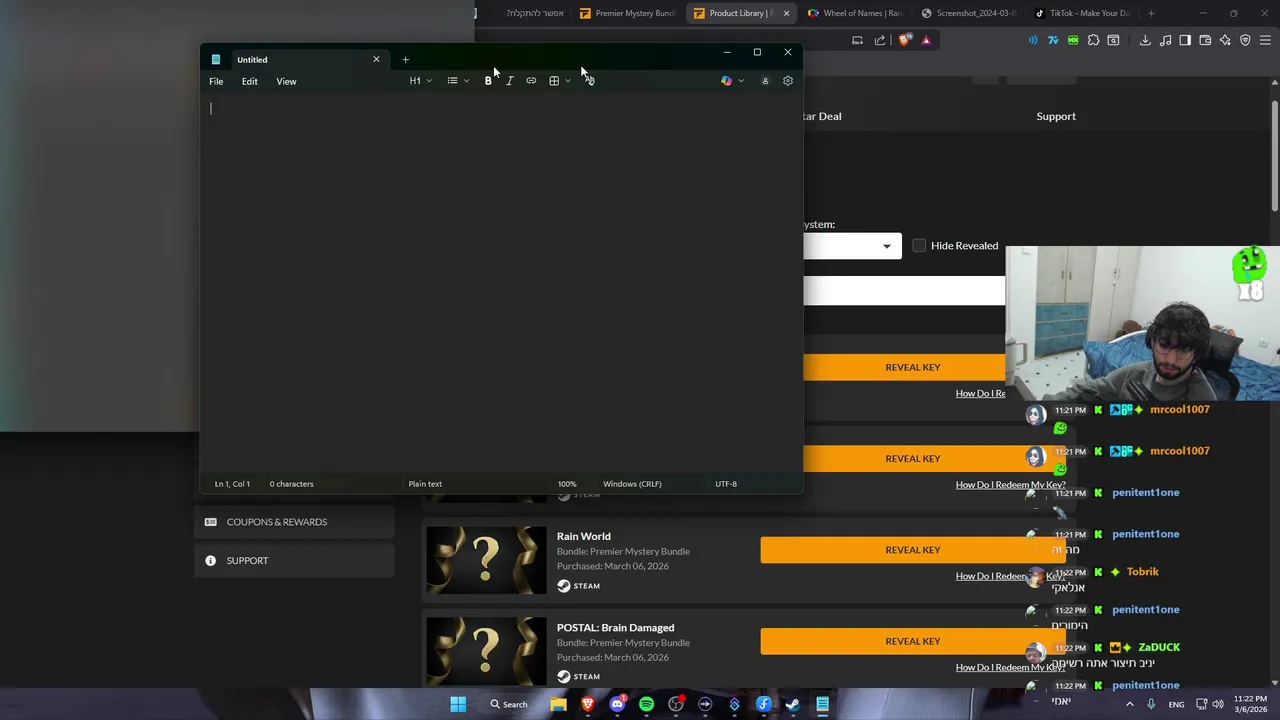Open the operating system filter dropdown
The image size is (1280, 720).
tap(852, 246)
